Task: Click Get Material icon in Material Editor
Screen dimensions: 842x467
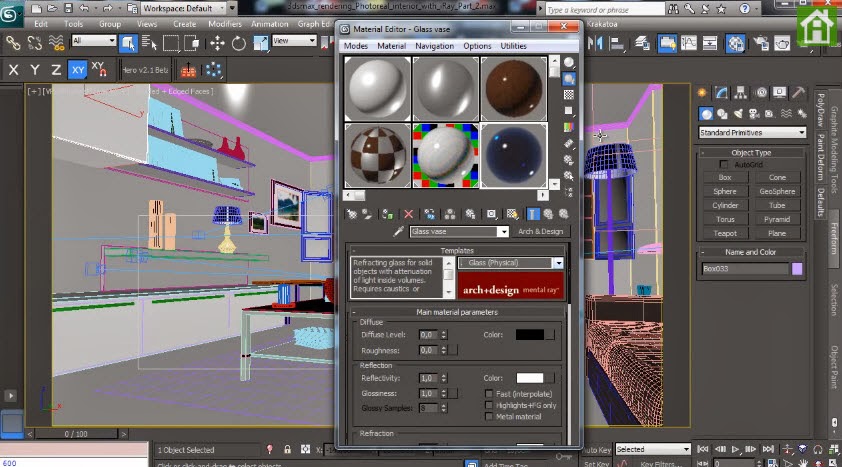Action: tap(352, 214)
